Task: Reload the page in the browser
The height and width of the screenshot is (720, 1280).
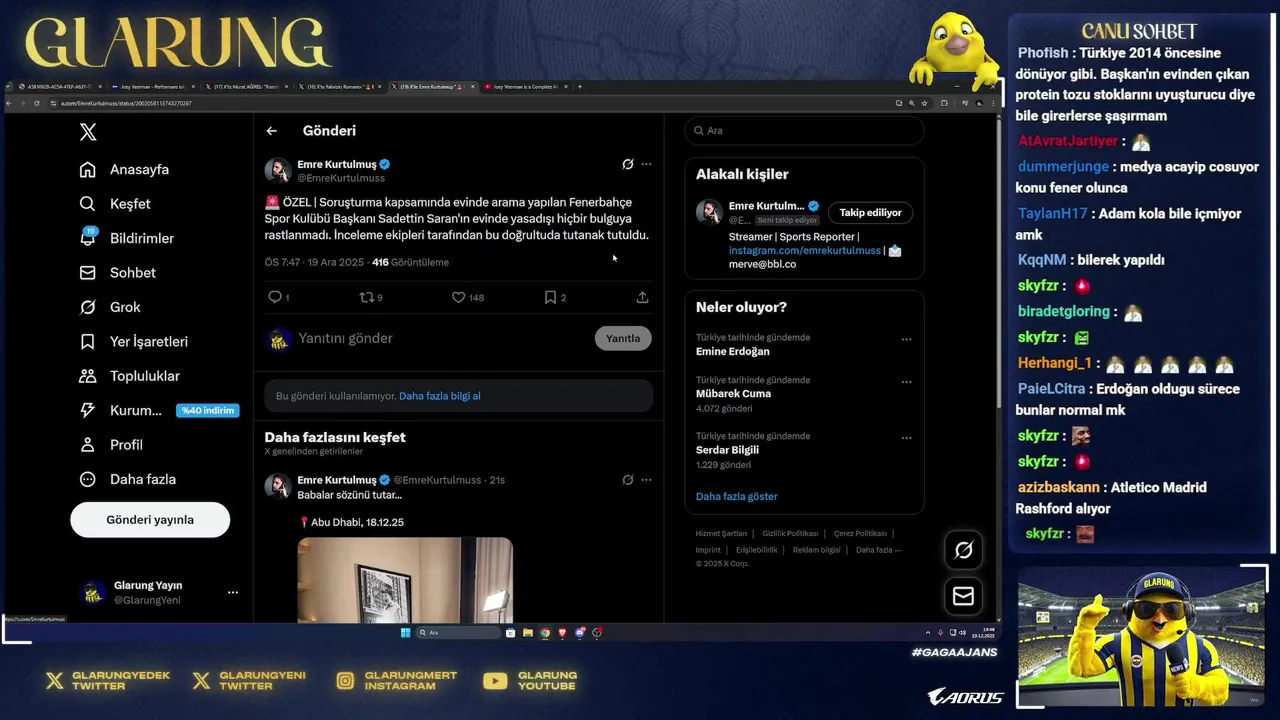Action: (37, 103)
